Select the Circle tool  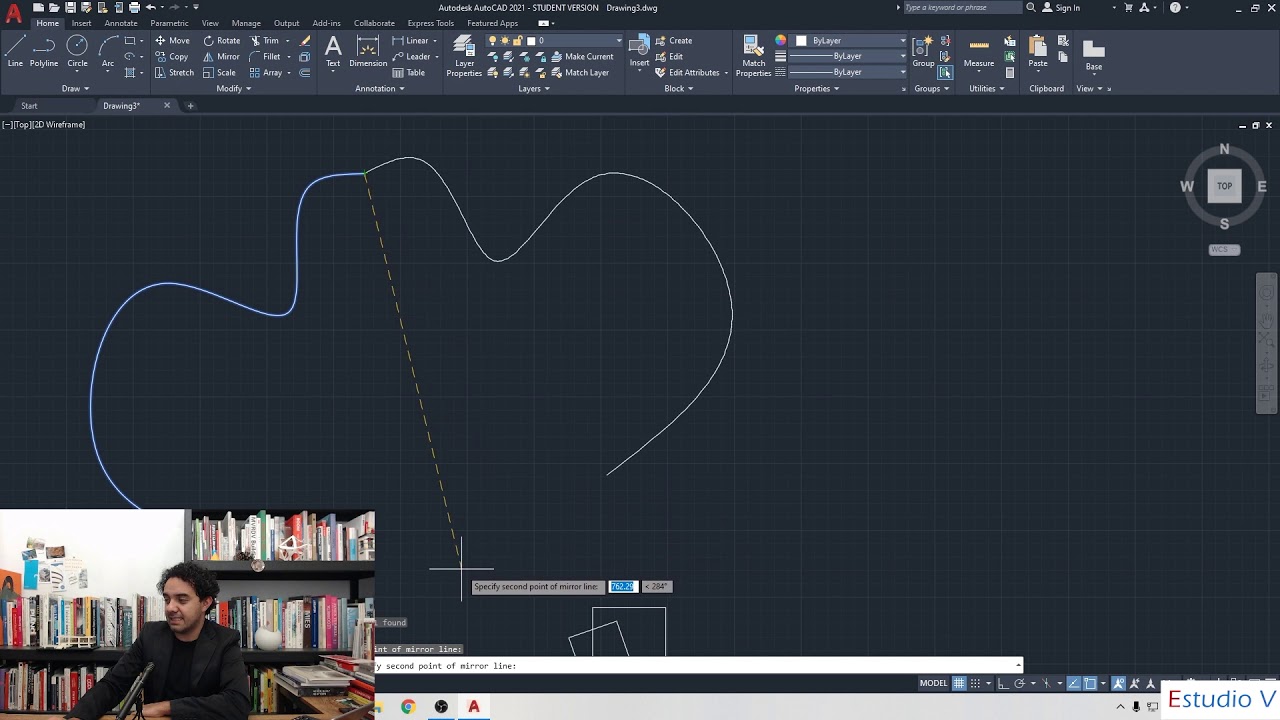77,52
